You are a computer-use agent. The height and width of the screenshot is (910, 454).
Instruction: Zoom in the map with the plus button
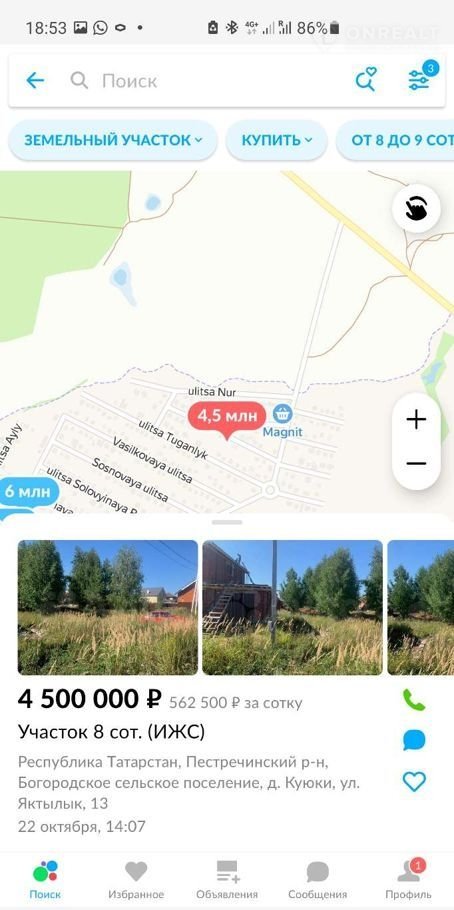[416, 419]
